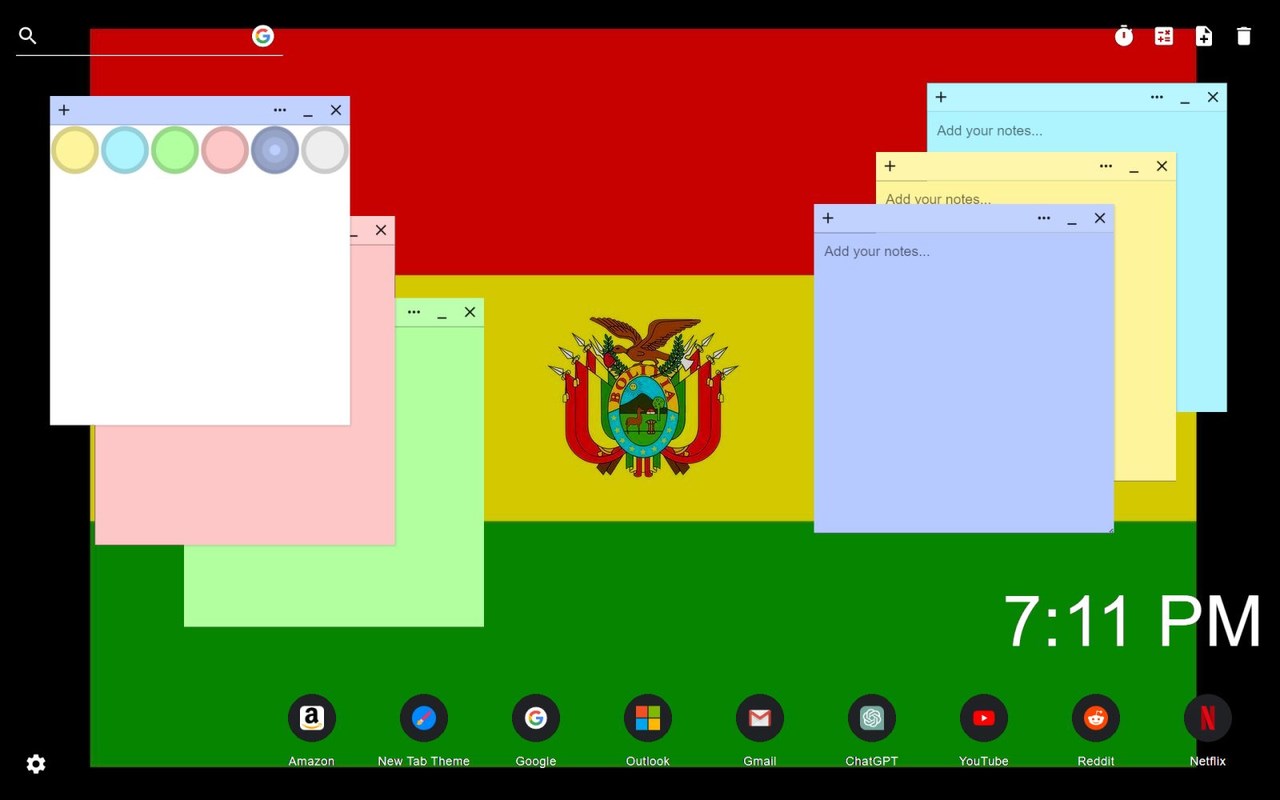Launch the Outlook shortcut

[x=648, y=718]
